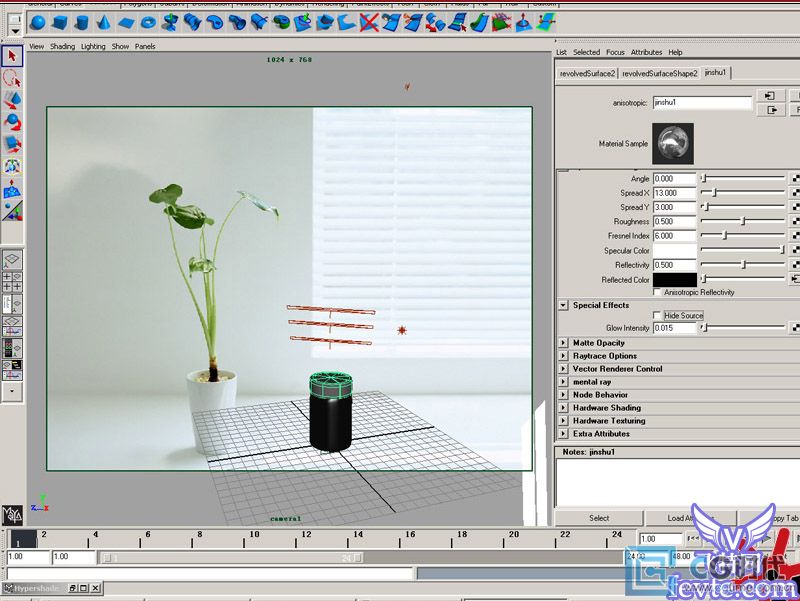Viewport: 800px width, 601px height.
Task: Click the Glow Intensity value field
Action: tap(674, 328)
